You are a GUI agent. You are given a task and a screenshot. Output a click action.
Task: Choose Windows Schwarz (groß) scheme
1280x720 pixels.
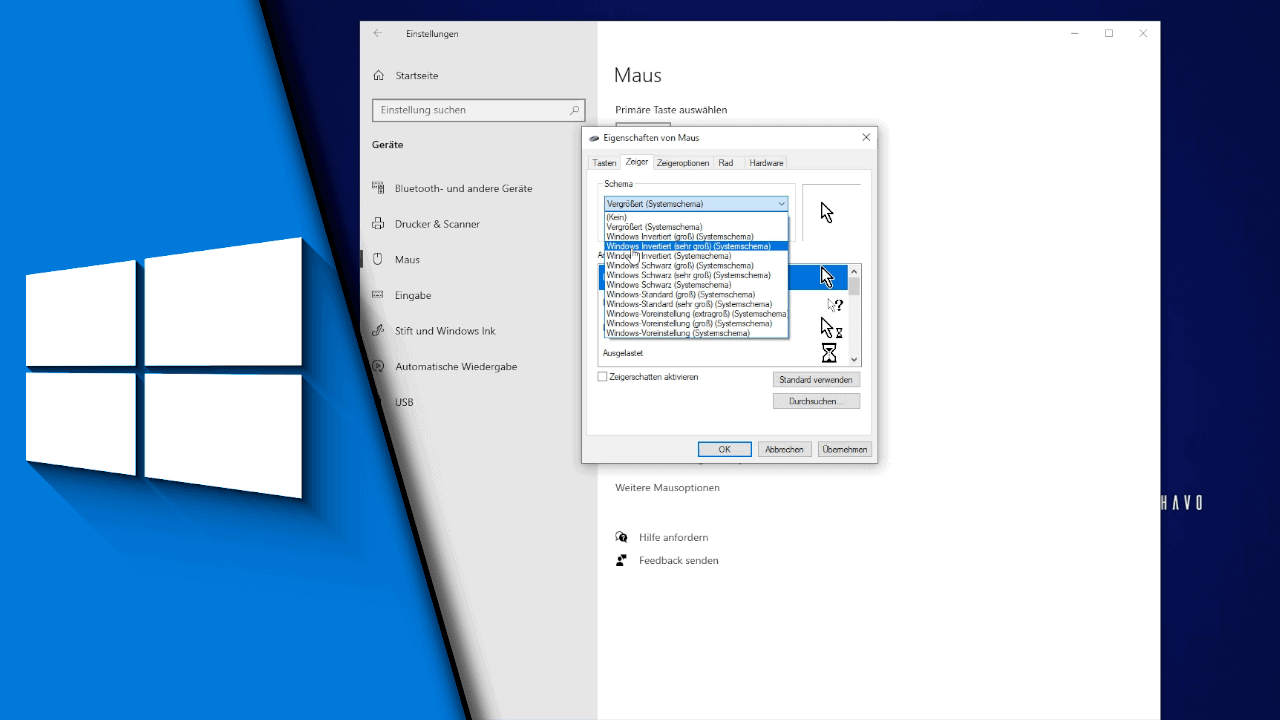696,266
